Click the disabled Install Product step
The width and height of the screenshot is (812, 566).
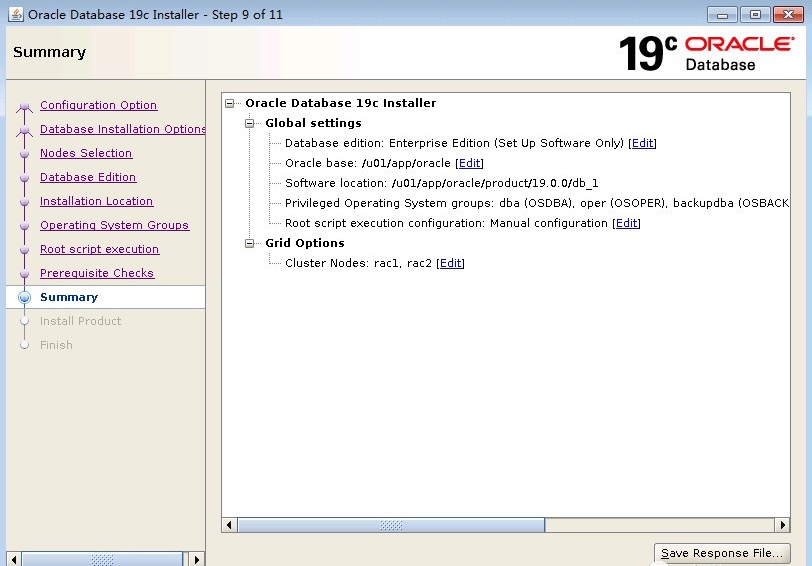pos(80,321)
